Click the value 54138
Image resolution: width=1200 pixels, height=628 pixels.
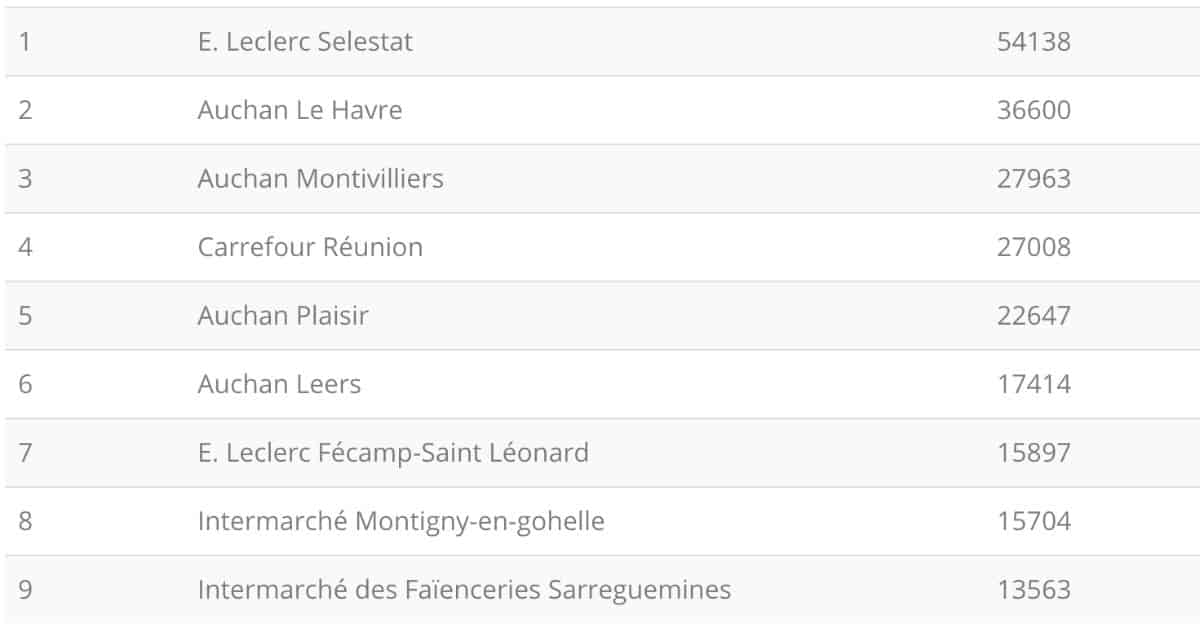[x=1034, y=42]
